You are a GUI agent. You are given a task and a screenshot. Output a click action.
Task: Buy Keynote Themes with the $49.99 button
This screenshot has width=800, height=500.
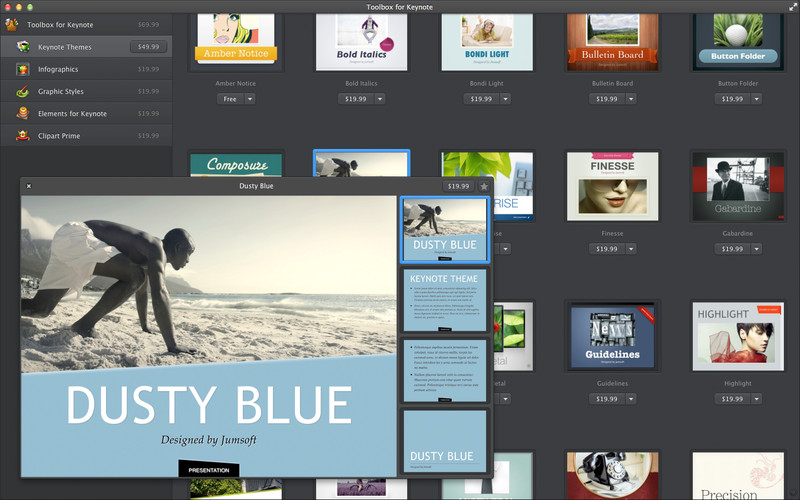point(148,46)
